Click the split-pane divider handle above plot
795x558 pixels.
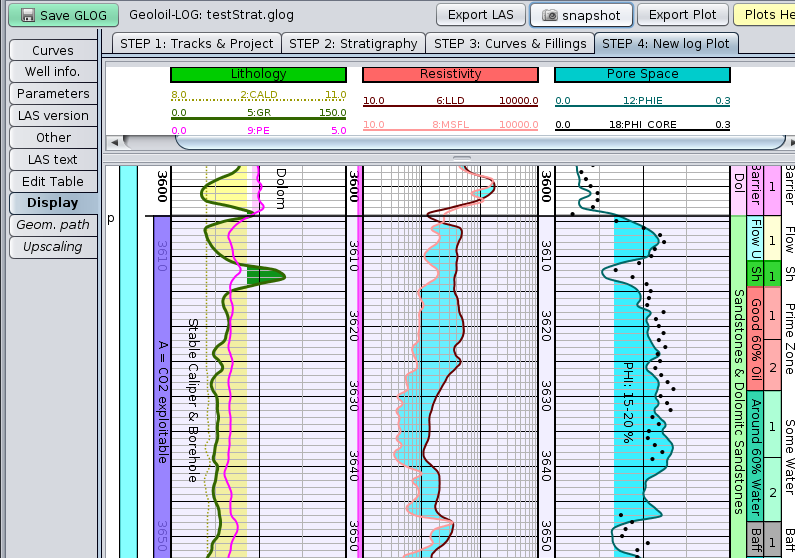(x=462, y=159)
